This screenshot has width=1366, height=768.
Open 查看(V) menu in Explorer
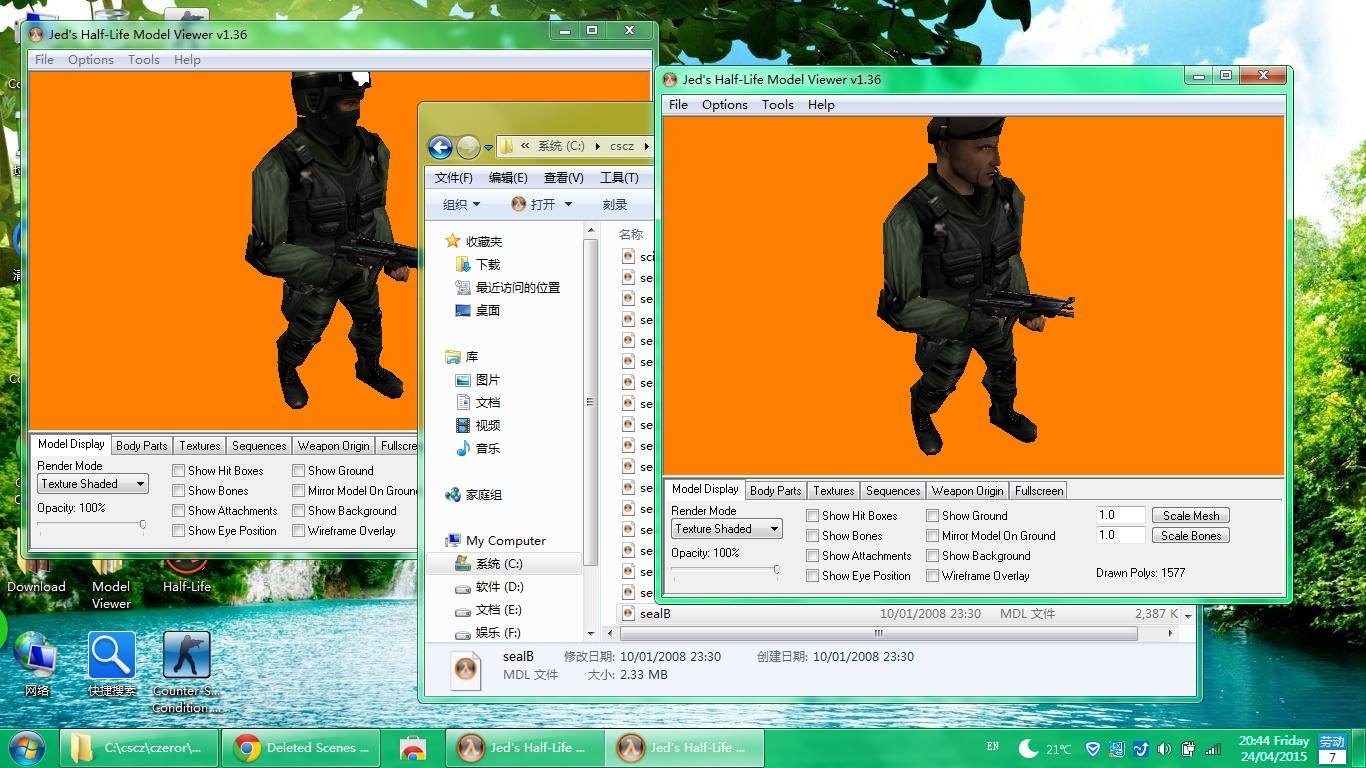click(563, 178)
